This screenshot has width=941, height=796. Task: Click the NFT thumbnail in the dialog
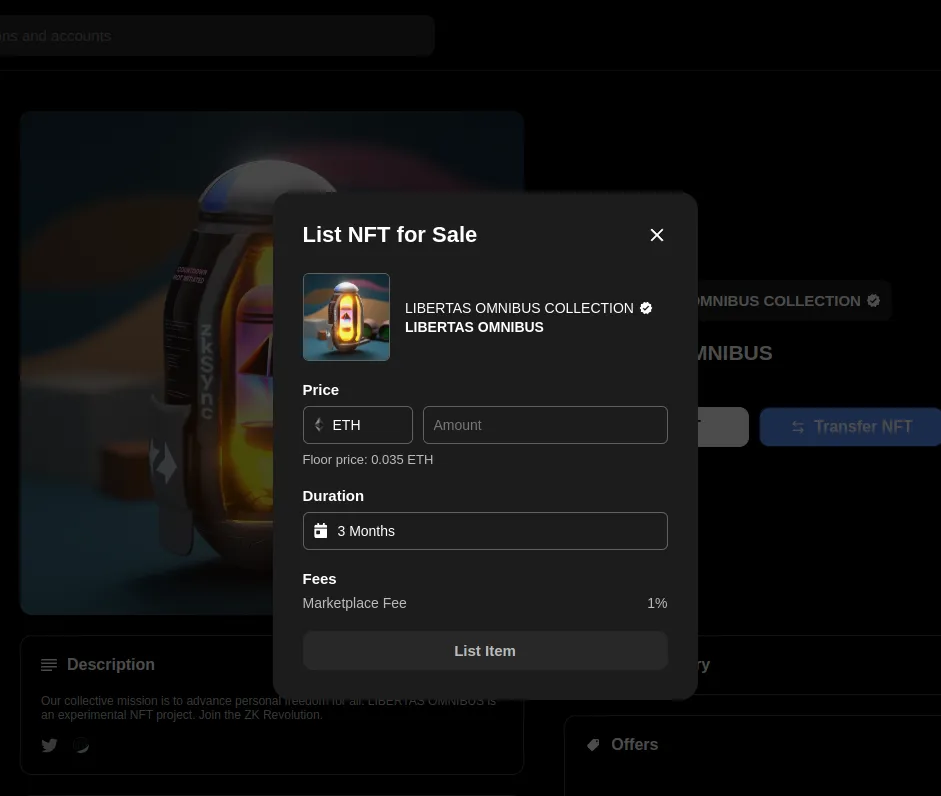tap(346, 317)
